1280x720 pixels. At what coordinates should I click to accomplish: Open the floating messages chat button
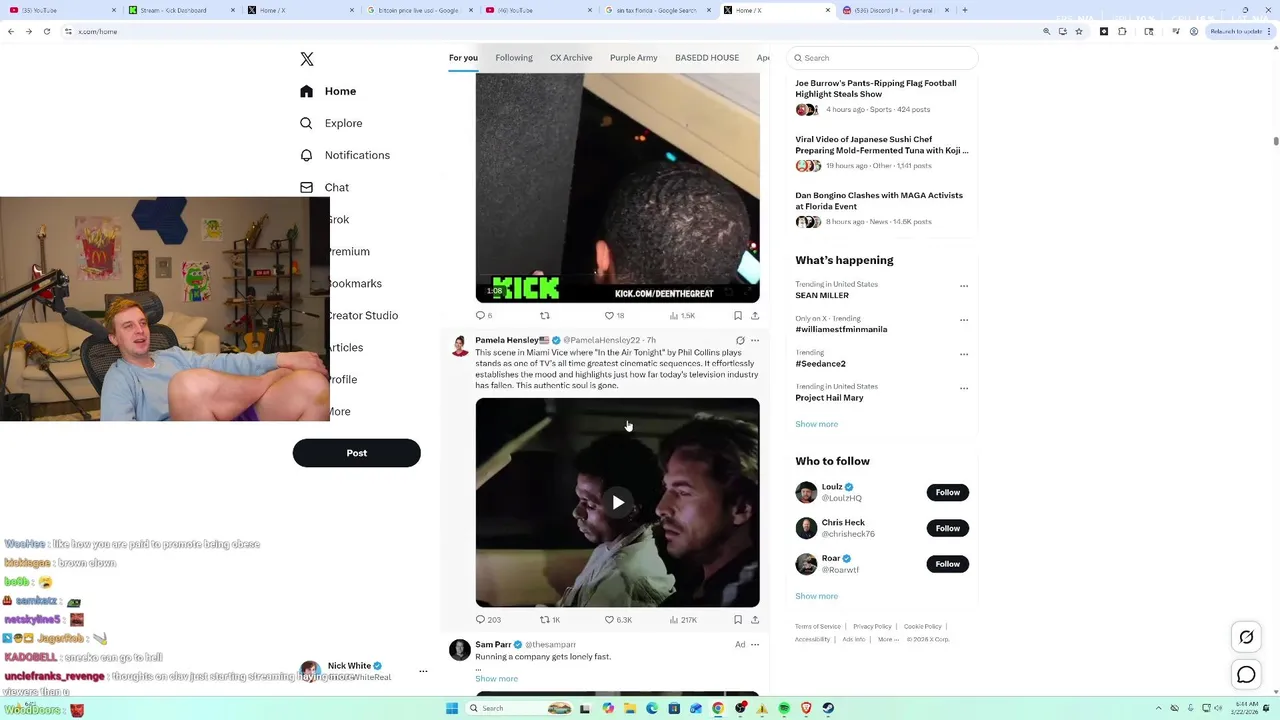coord(1246,675)
